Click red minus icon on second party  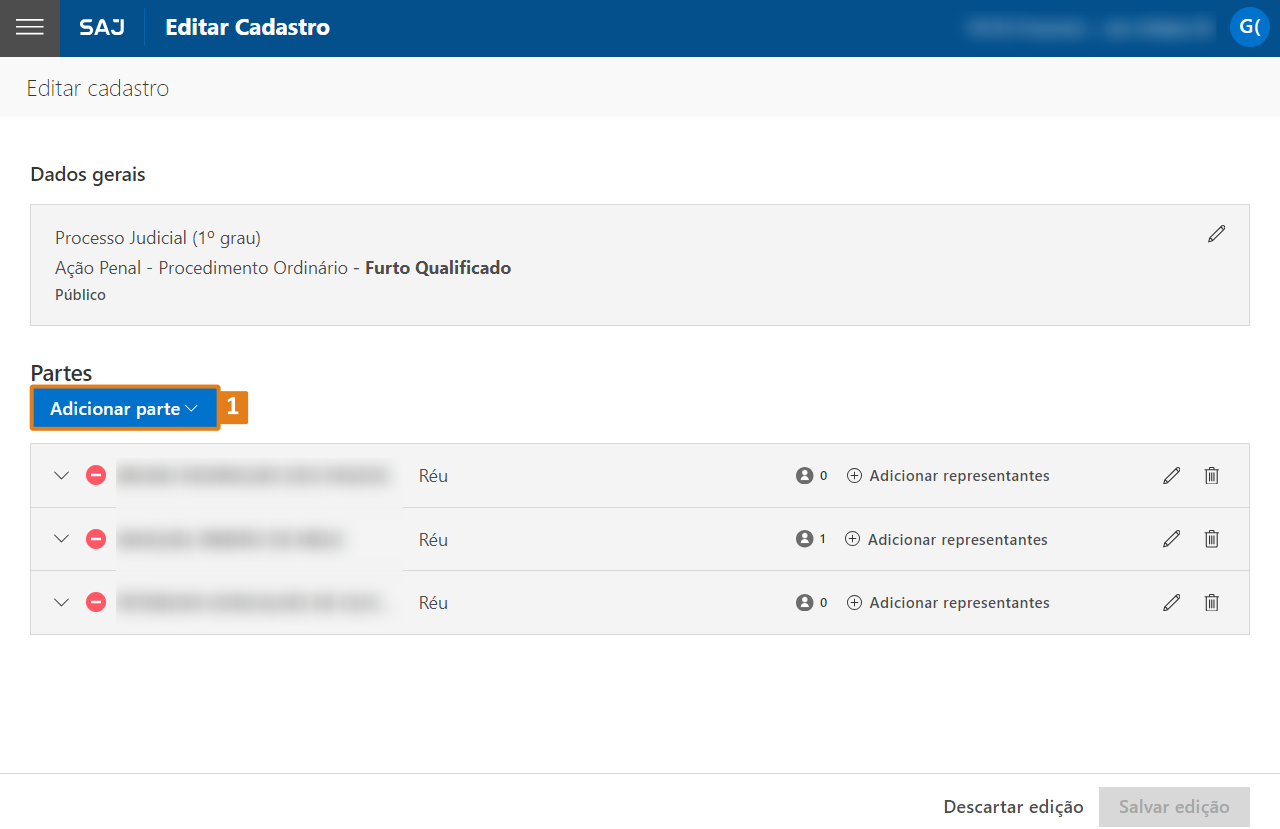pos(96,539)
